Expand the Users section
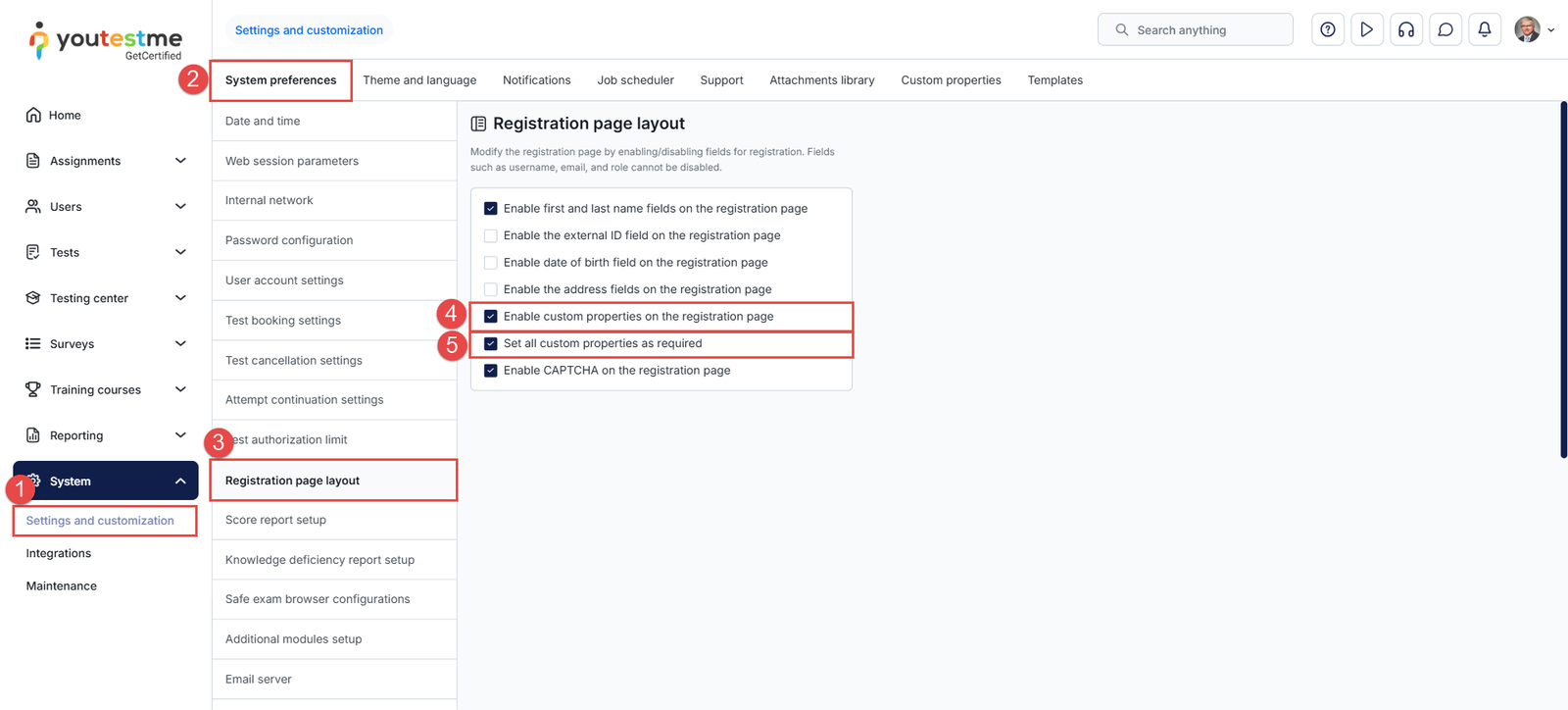This screenshot has width=1568, height=710. (180, 206)
